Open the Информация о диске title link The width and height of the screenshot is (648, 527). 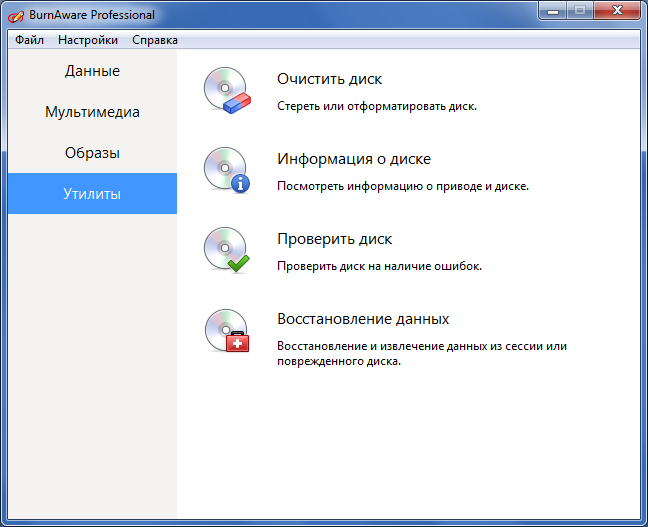point(353,159)
